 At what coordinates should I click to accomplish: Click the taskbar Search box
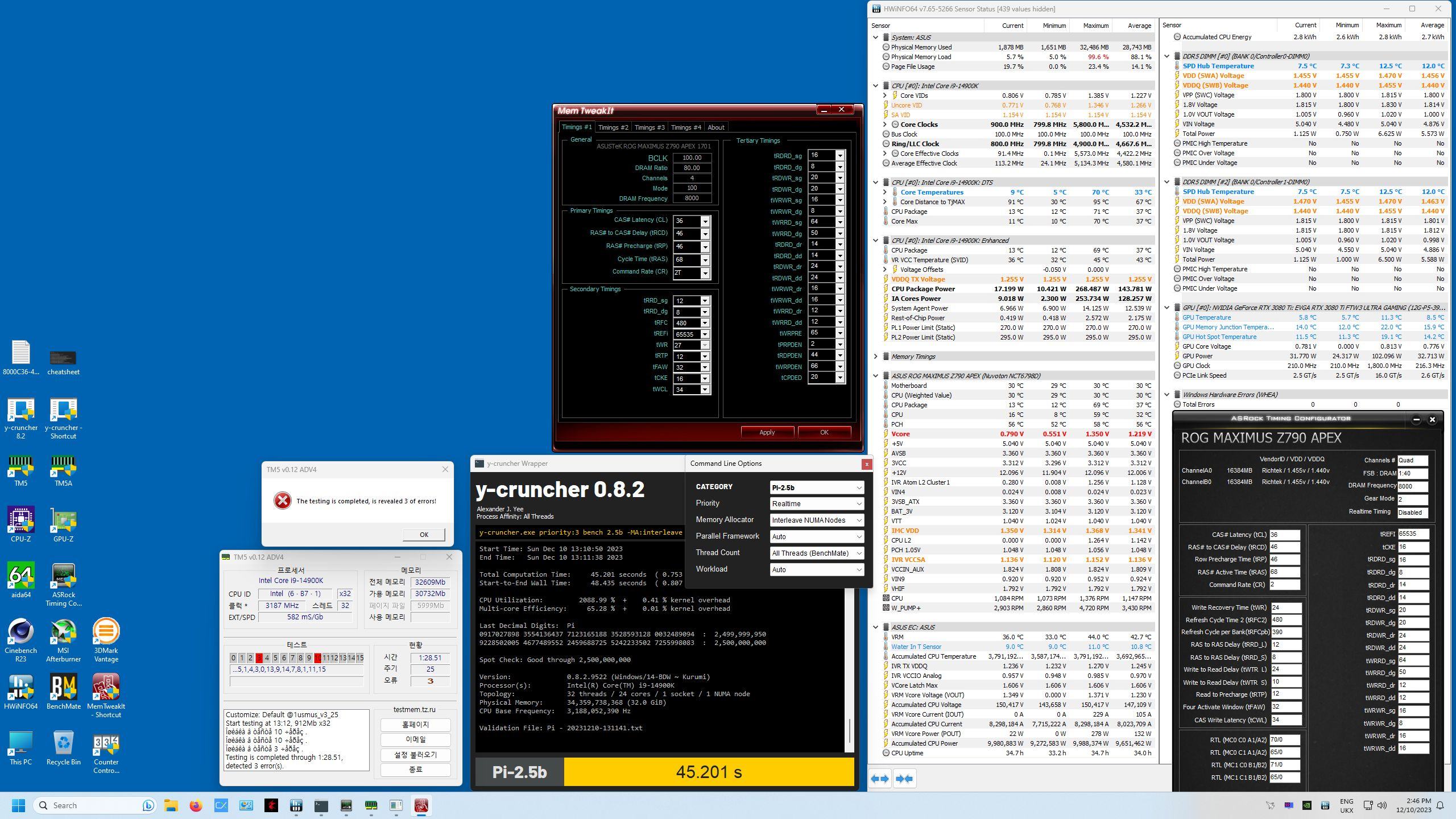tap(95, 805)
